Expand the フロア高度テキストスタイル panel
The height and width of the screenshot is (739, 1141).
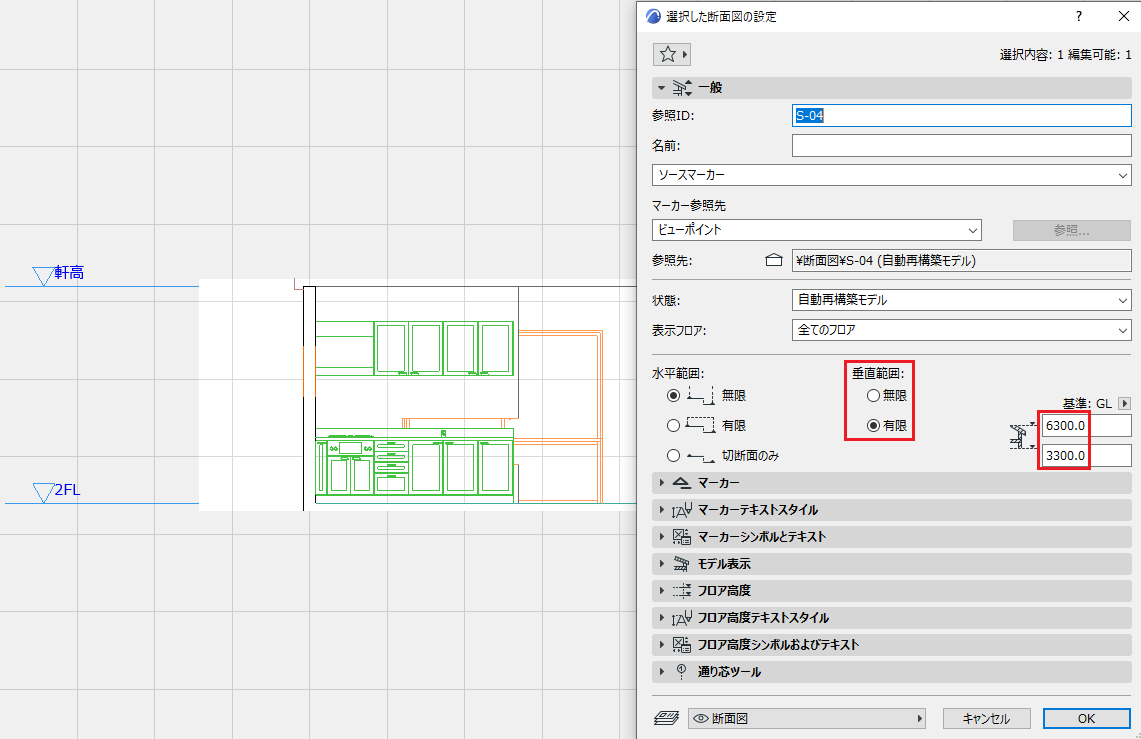pos(661,618)
